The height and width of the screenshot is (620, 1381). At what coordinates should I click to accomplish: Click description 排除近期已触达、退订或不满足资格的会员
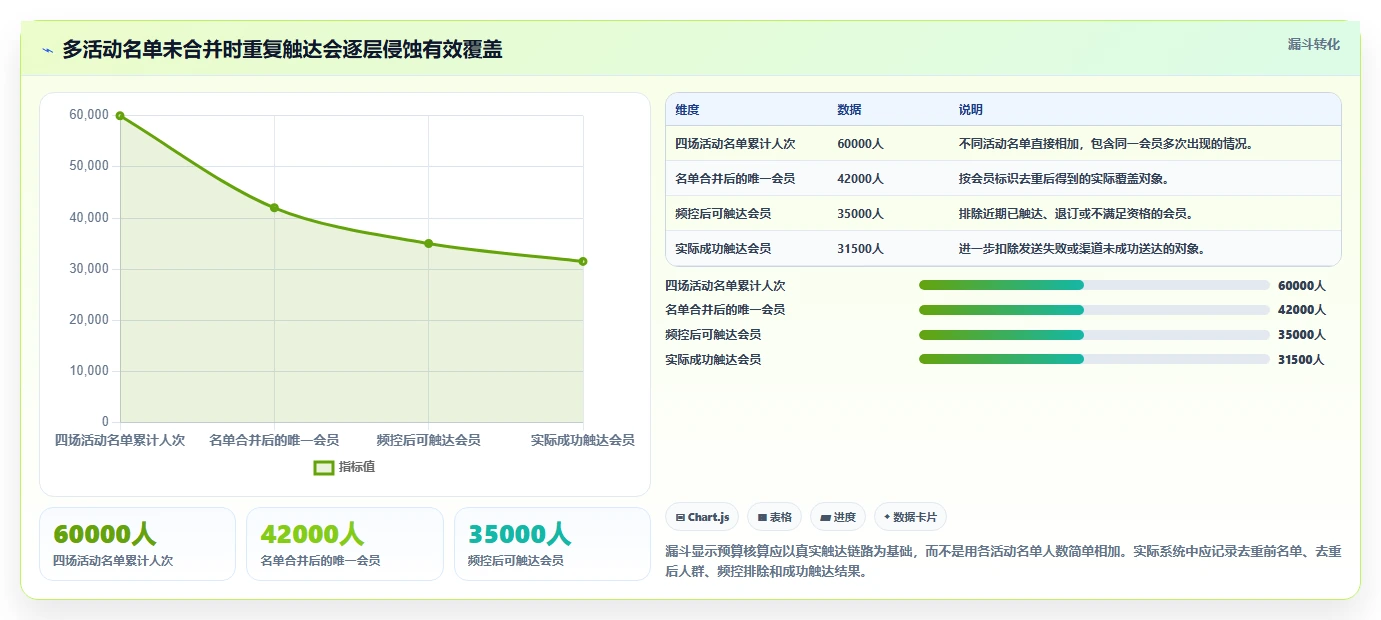tap(1076, 214)
